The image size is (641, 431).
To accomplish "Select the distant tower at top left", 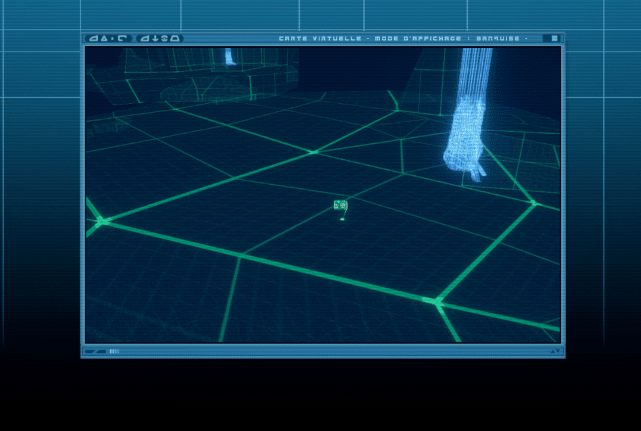I will pyautogui.click(x=231, y=55).
